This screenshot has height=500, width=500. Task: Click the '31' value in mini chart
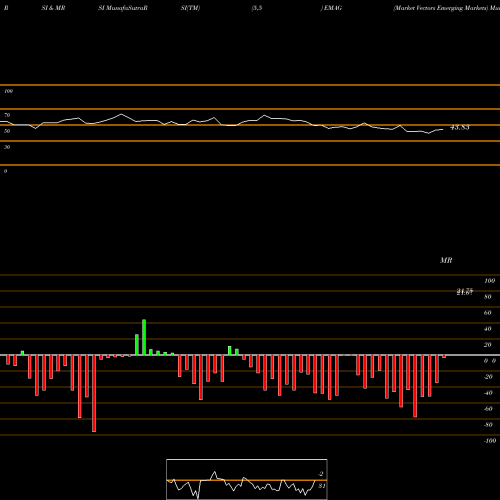(321, 486)
